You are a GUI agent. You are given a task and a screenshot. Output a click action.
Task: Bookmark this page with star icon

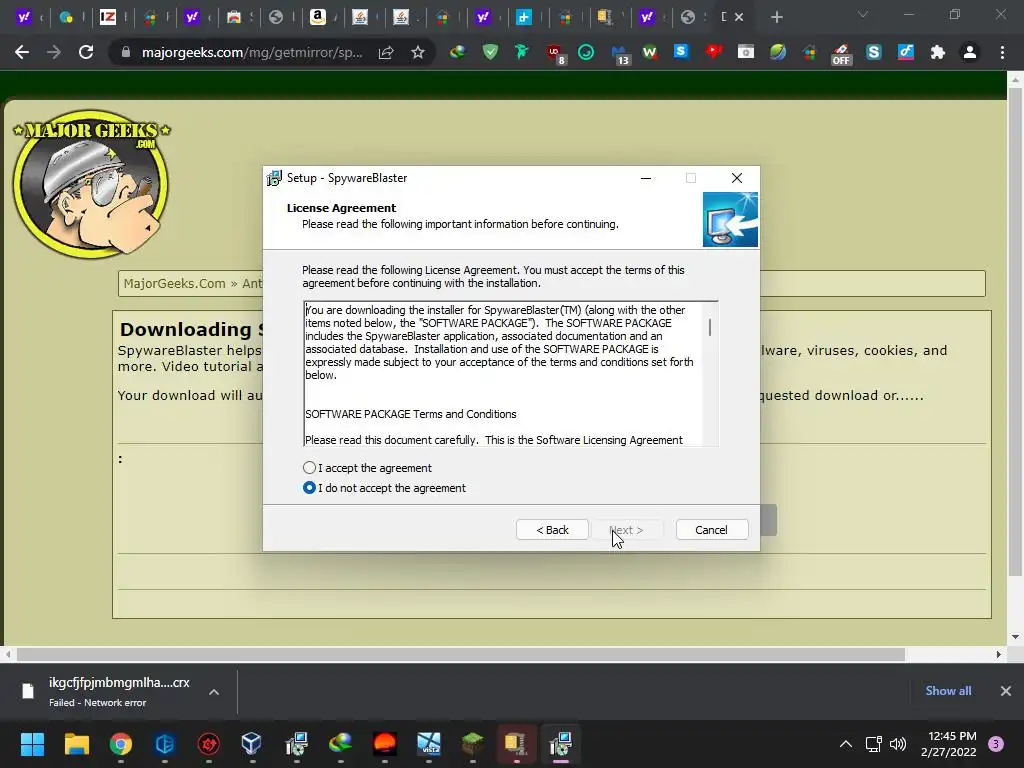point(418,52)
